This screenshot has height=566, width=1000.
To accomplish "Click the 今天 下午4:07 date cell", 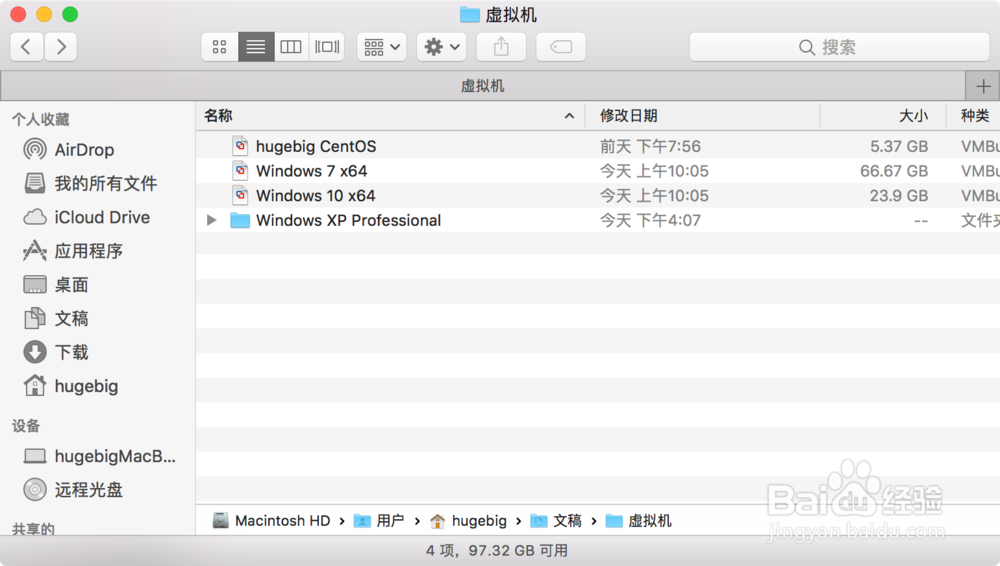I will (650, 220).
